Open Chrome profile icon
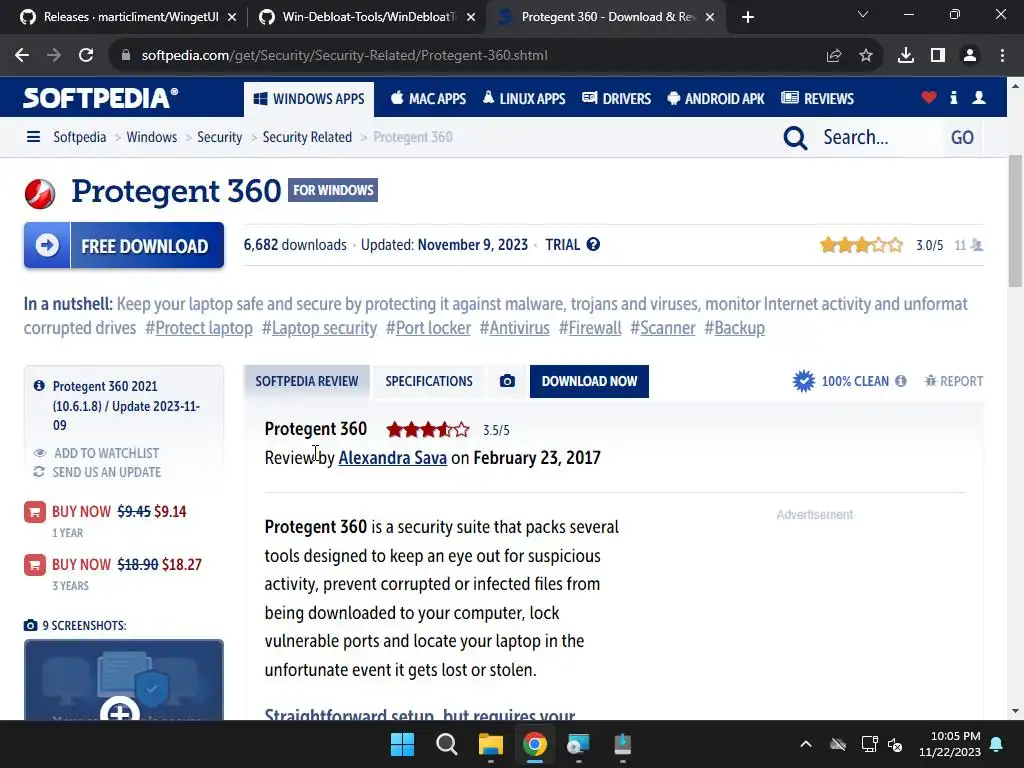 [970, 56]
